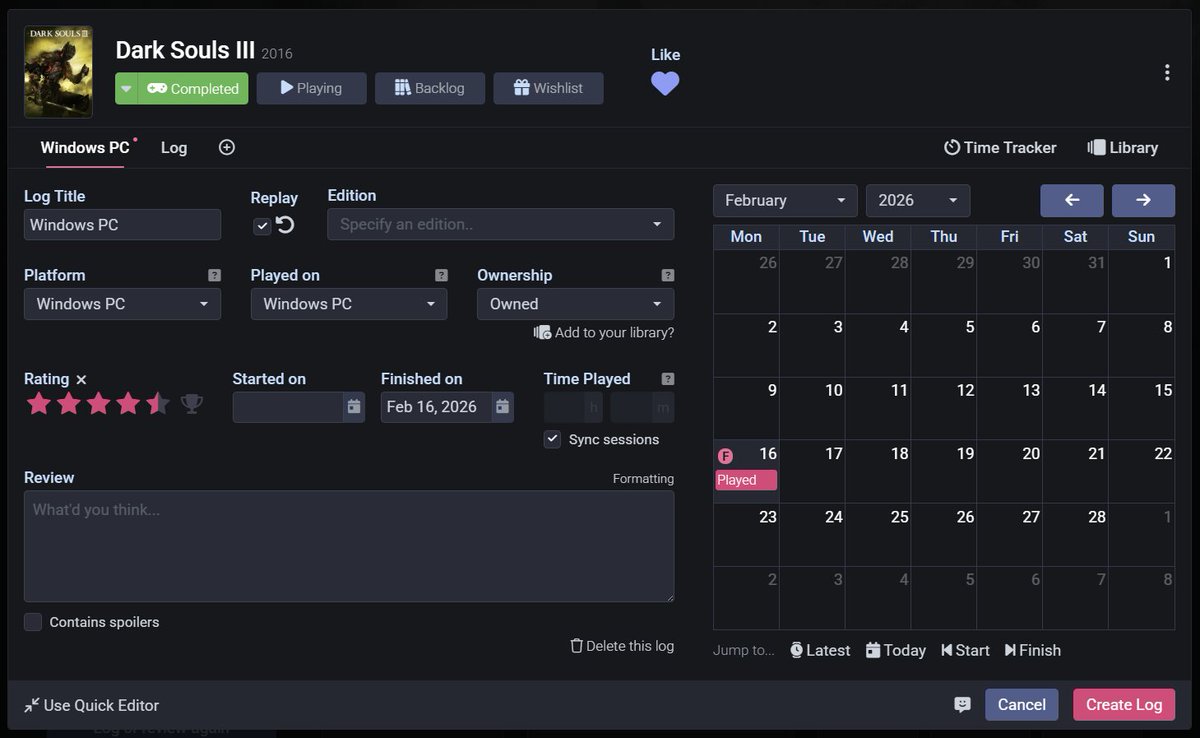Open the Ownership dropdown
The image size is (1200, 738).
pyautogui.click(x=576, y=304)
